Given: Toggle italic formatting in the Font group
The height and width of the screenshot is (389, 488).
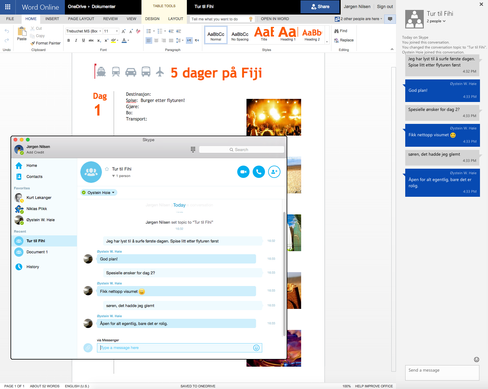Looking at the screenshot, I should 76,40.
